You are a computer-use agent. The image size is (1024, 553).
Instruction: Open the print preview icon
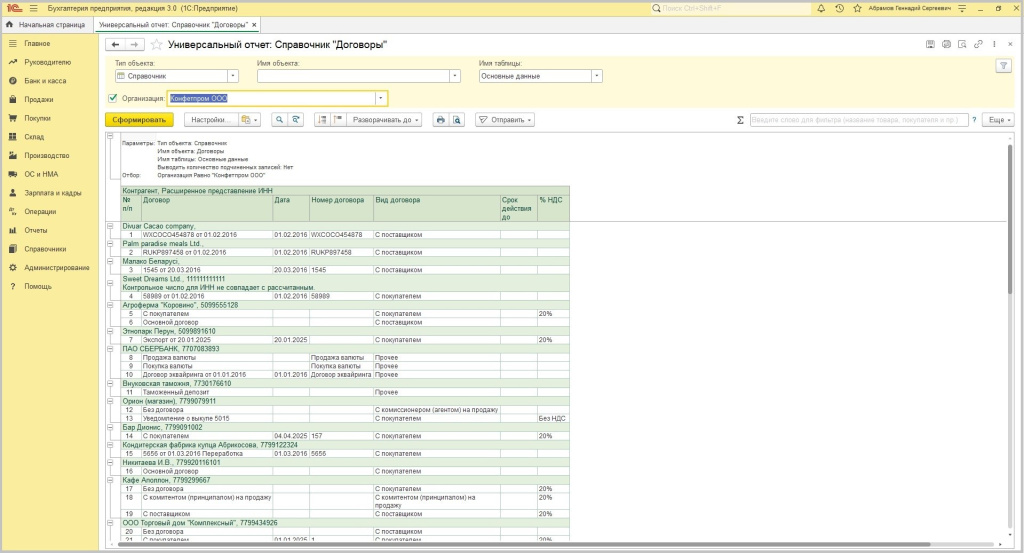pyautogui.click(x=457, y=120)
